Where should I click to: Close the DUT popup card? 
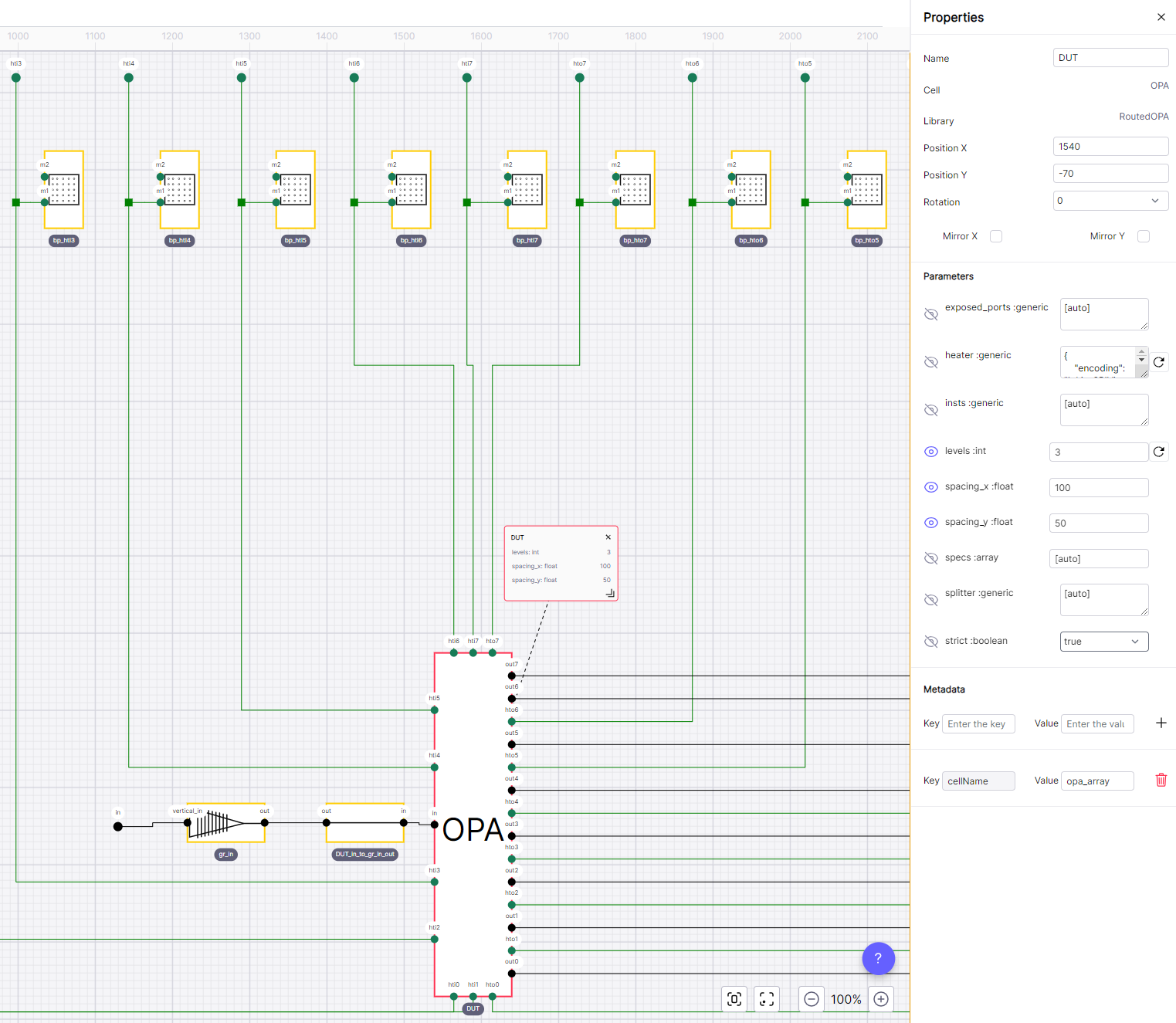click(608, 537)
